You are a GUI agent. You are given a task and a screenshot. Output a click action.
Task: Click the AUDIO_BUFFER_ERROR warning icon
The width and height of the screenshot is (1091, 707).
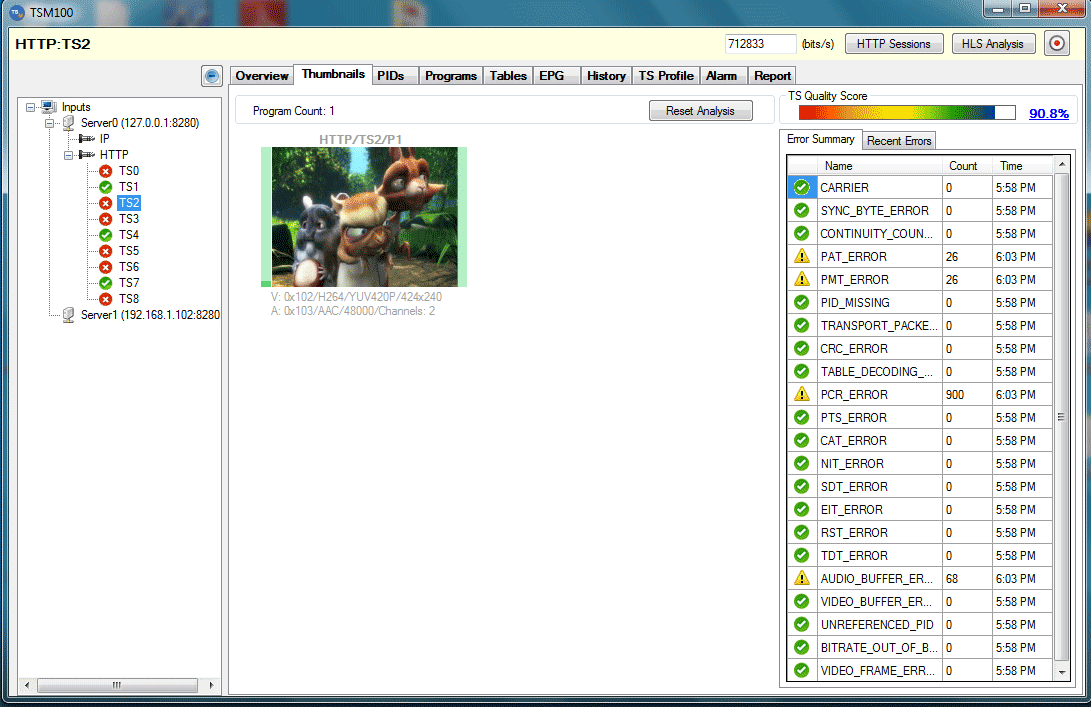(801, 579)
